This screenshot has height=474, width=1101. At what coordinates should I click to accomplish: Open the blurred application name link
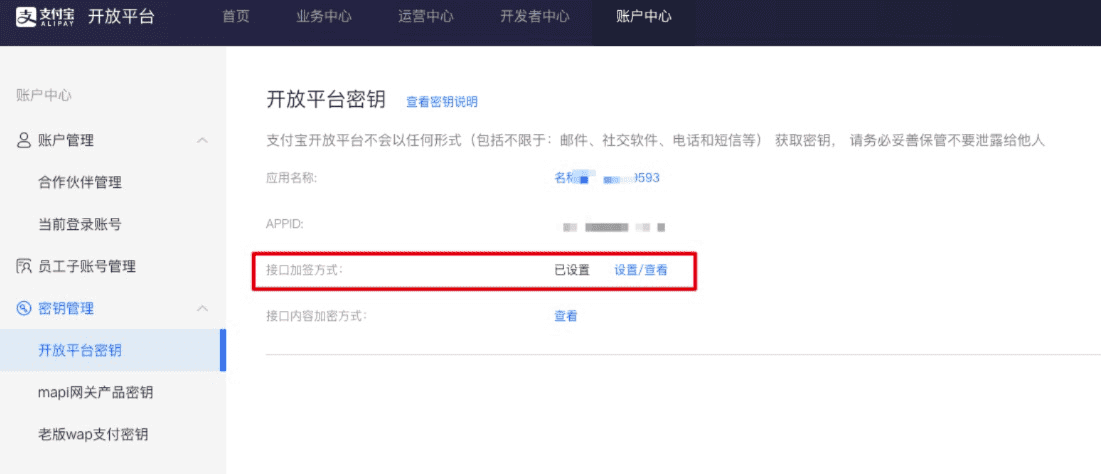(607, 178)
